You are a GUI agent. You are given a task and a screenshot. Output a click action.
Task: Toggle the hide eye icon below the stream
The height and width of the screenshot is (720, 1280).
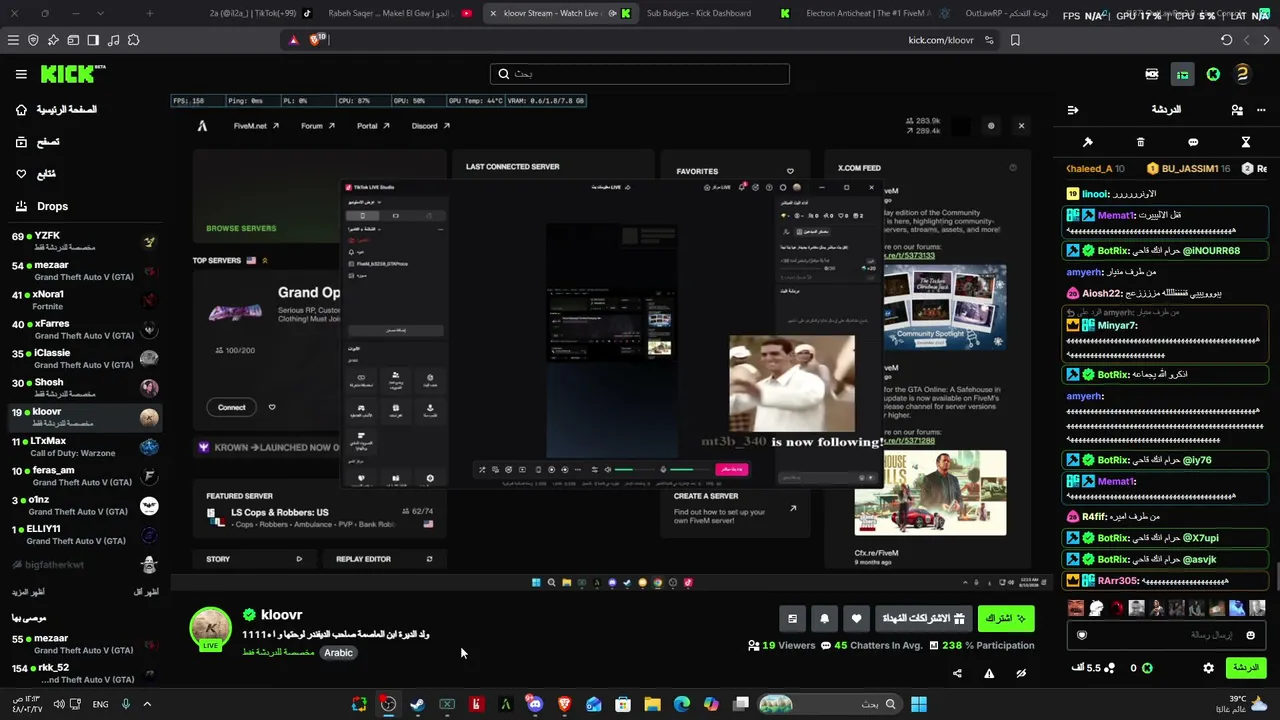coord(1021,673)
